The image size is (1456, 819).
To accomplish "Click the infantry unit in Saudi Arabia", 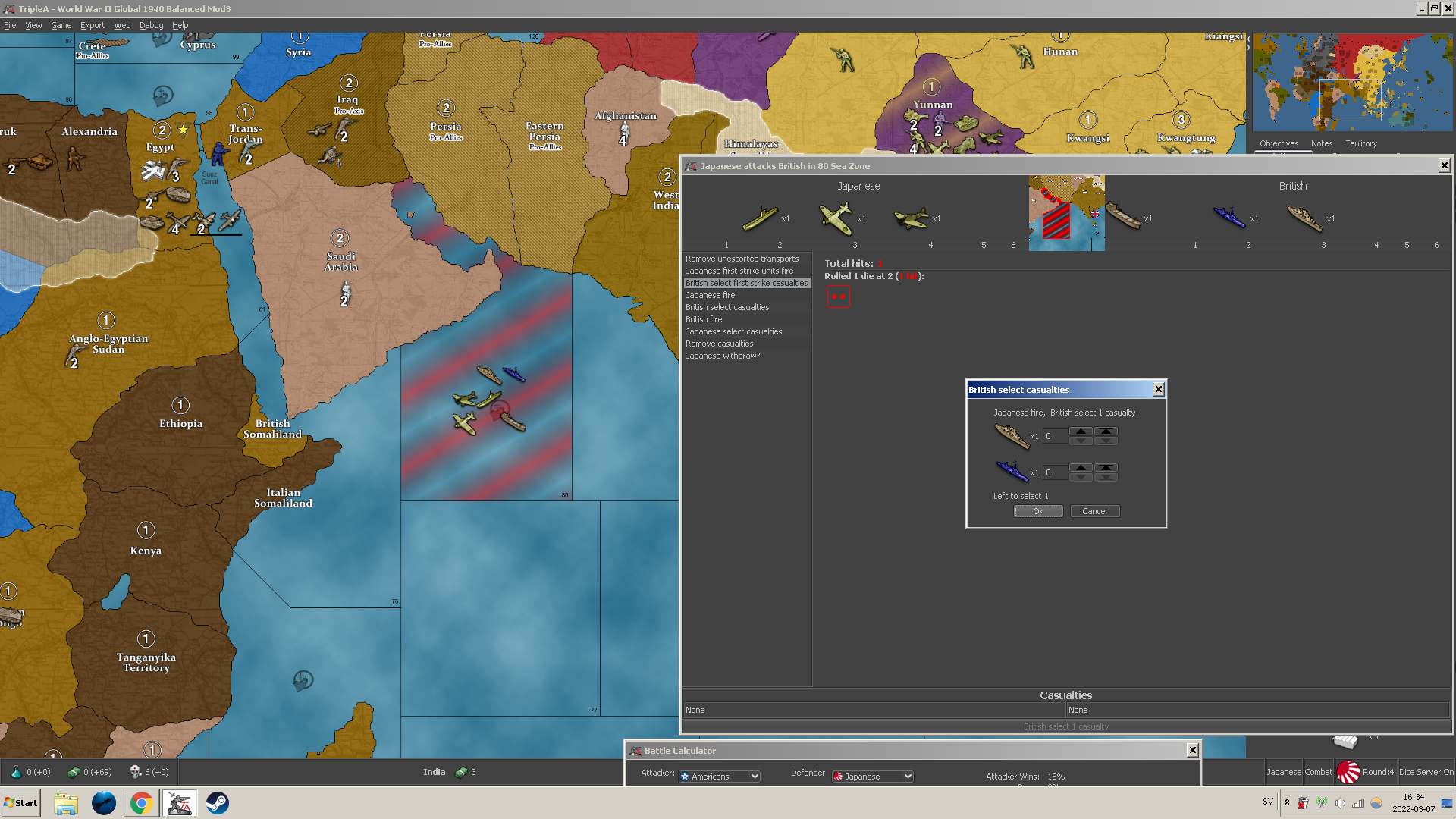I will [346, 293].
